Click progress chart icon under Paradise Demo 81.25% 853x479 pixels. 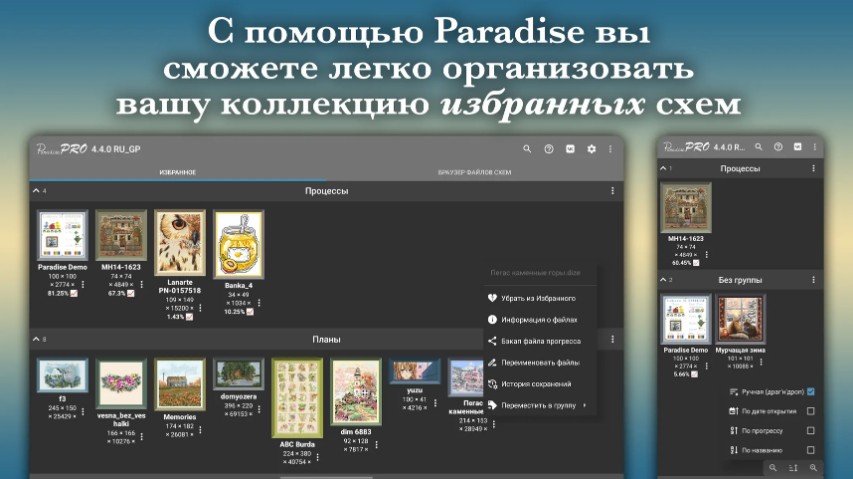click(x=75, y=294)
